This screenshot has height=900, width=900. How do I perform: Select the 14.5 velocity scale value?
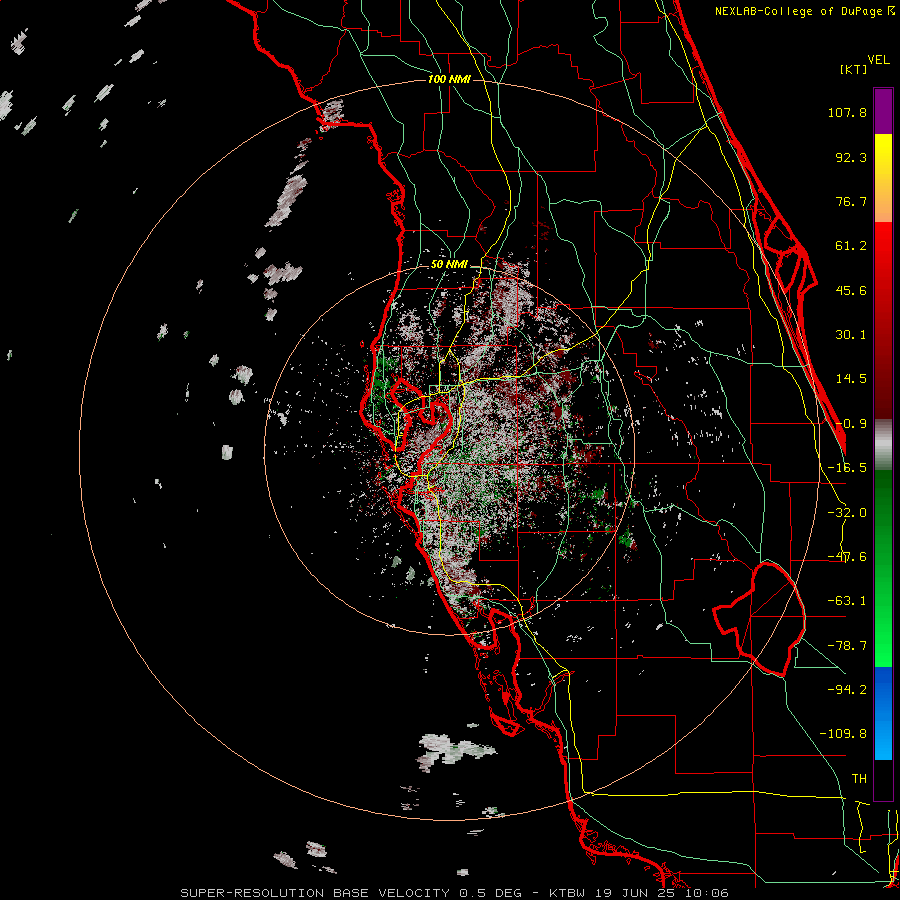tap(851, 379)
